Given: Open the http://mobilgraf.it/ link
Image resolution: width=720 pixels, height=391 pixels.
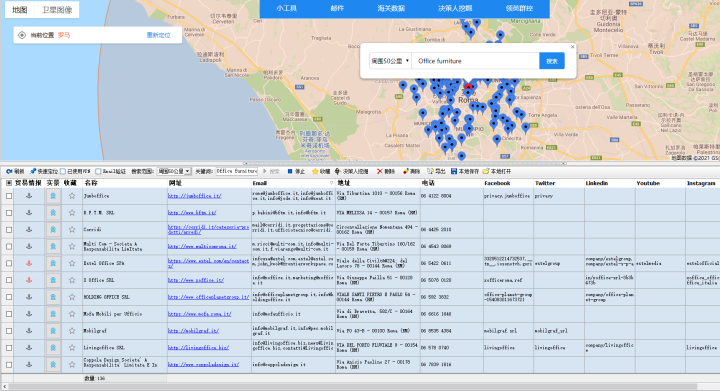Looking at the screenshot, I should coord(193,331).
